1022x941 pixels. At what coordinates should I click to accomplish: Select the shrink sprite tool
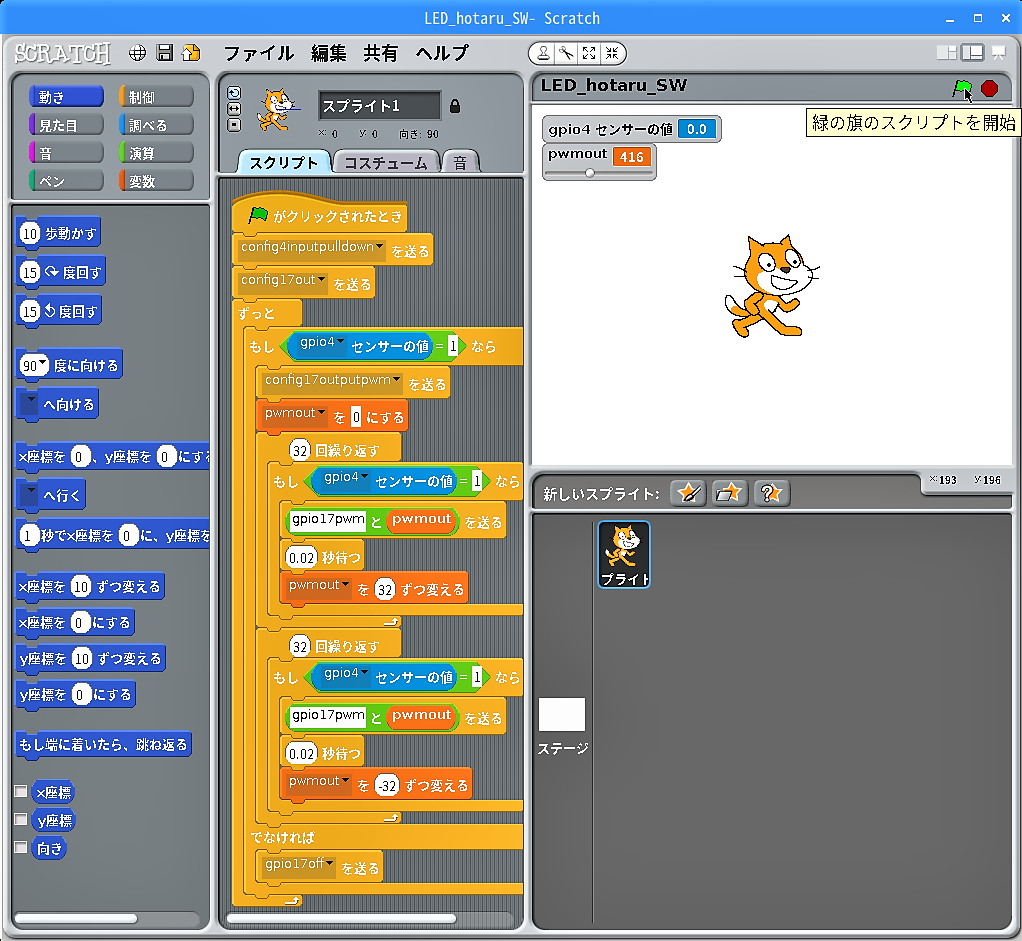coord(611,53)
